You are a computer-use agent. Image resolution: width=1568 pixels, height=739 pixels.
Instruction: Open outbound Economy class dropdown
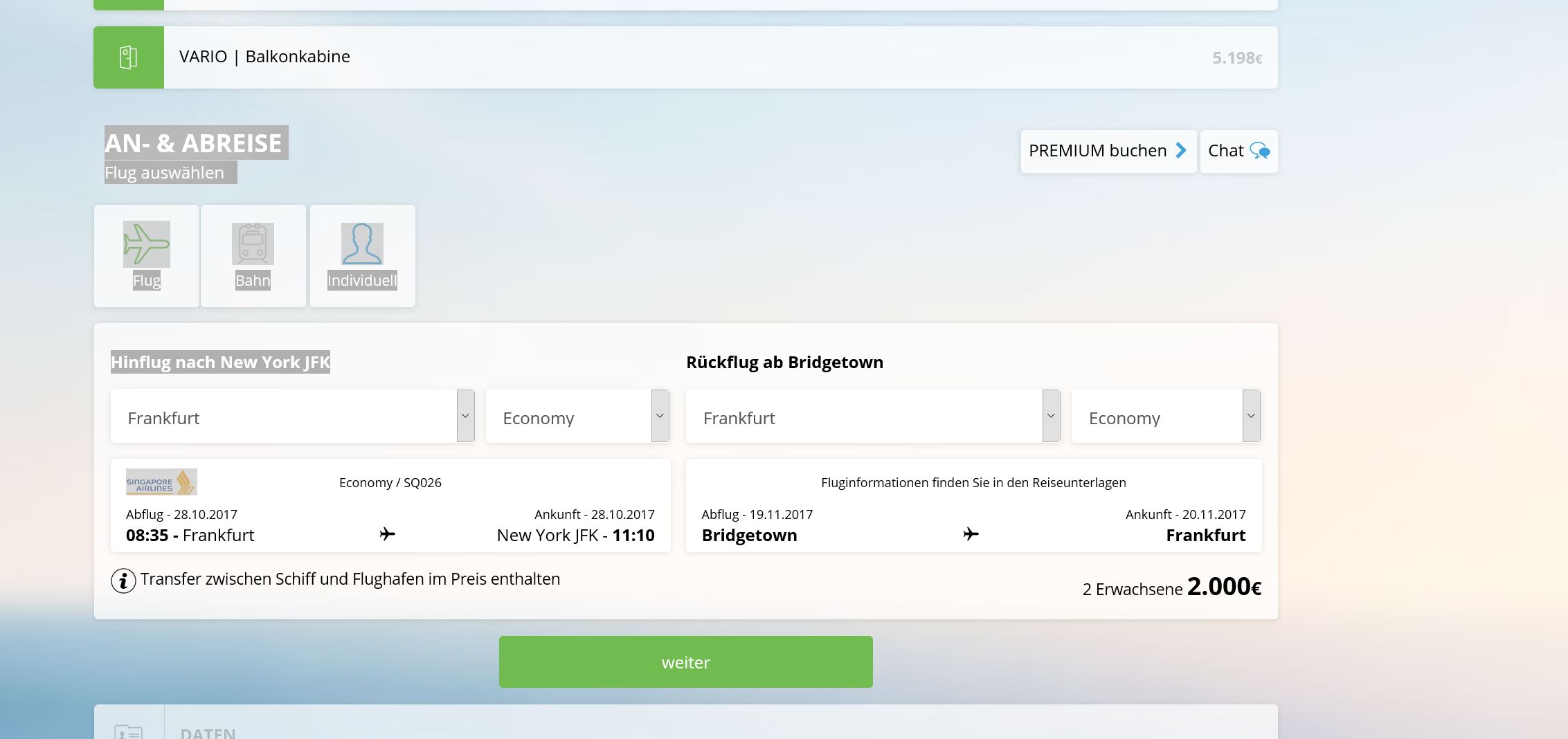click(x=577, y=416)
